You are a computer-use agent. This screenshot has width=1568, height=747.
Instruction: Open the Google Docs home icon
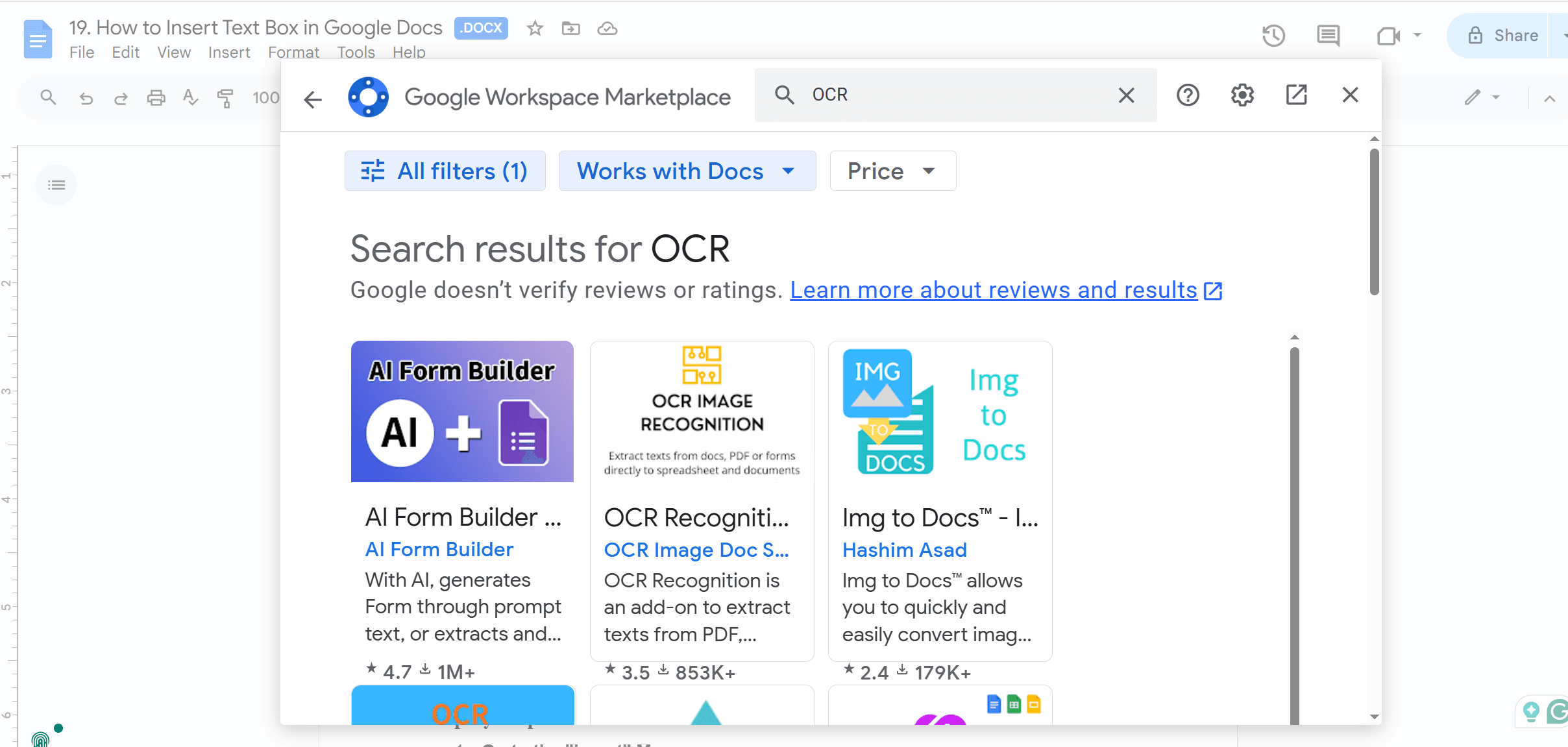38,40
